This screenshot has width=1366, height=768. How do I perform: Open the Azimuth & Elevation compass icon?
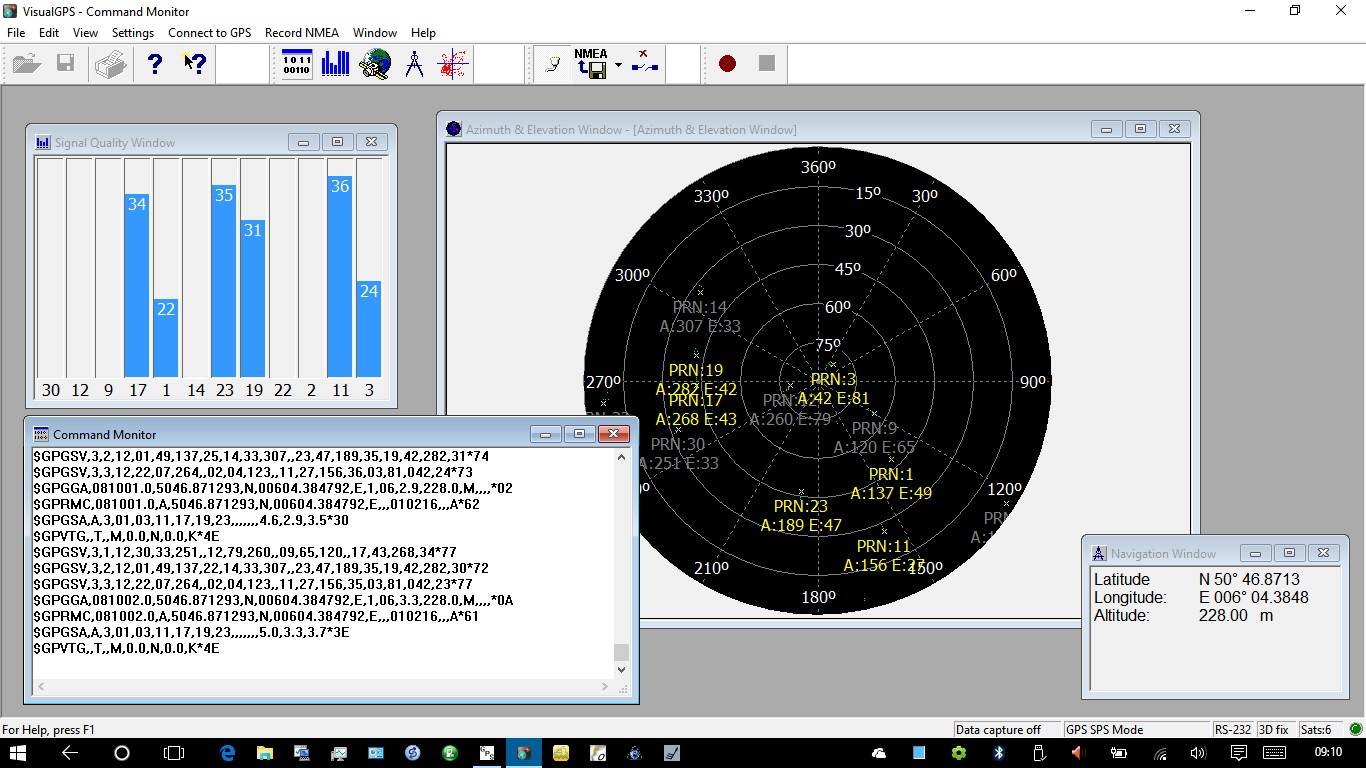[414, 64]
